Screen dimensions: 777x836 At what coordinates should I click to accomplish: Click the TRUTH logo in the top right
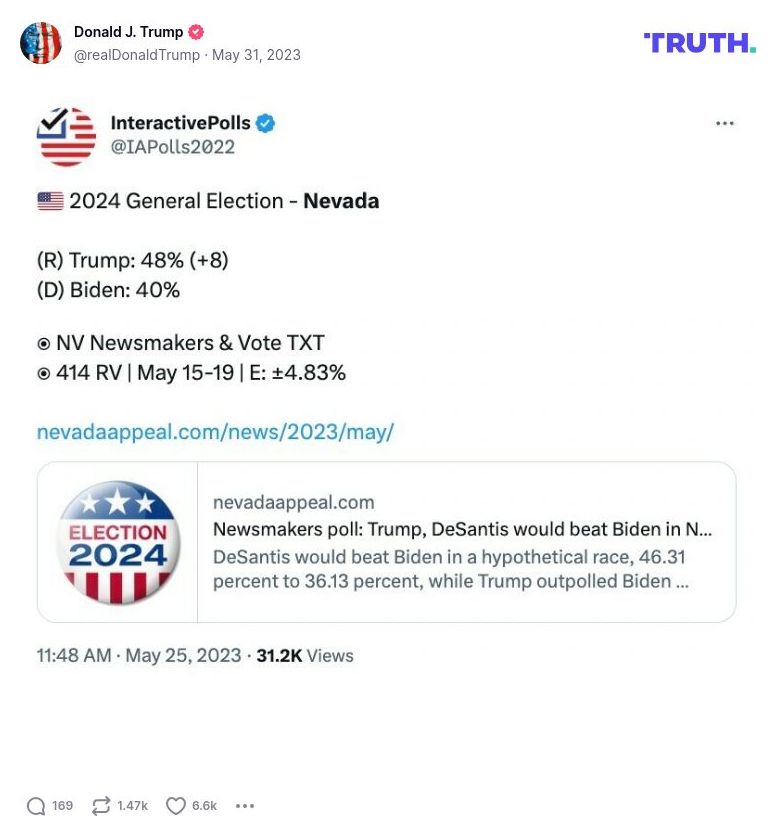click(x=698, y=44)
